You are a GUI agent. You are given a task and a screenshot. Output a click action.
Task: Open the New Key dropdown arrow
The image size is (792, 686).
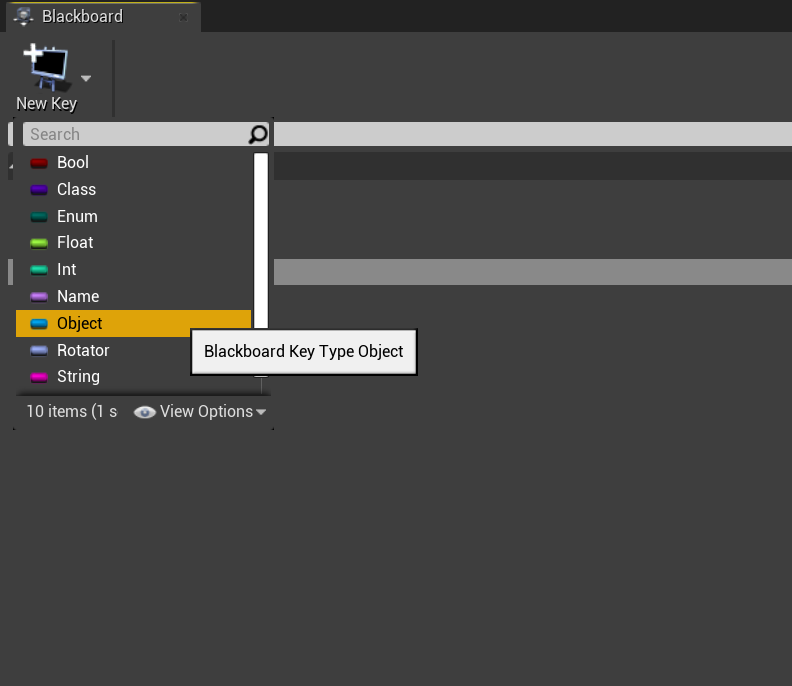86,78
